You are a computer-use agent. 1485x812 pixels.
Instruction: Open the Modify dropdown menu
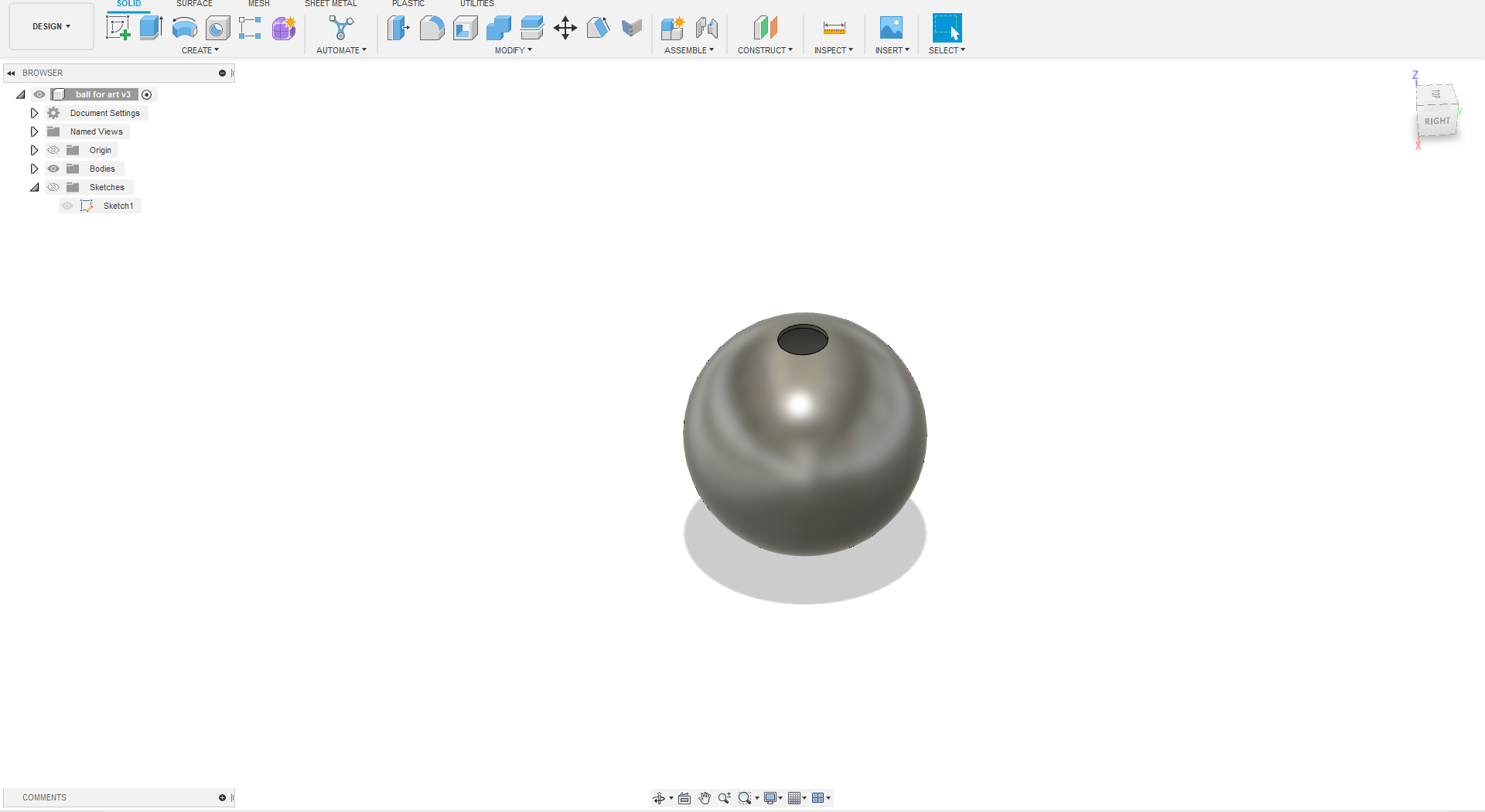[x=514, y=50]
